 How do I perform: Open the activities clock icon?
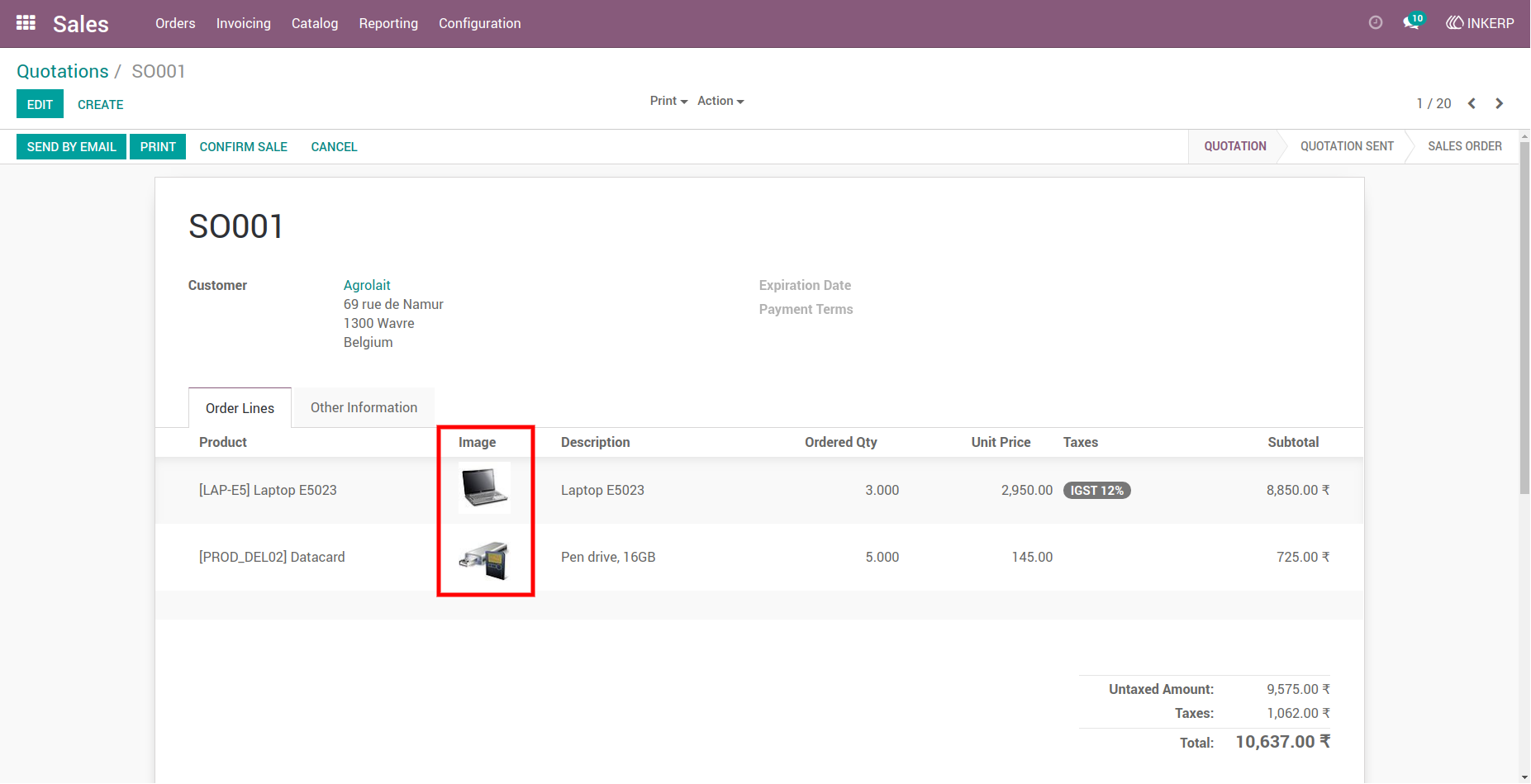(1376, 23)
